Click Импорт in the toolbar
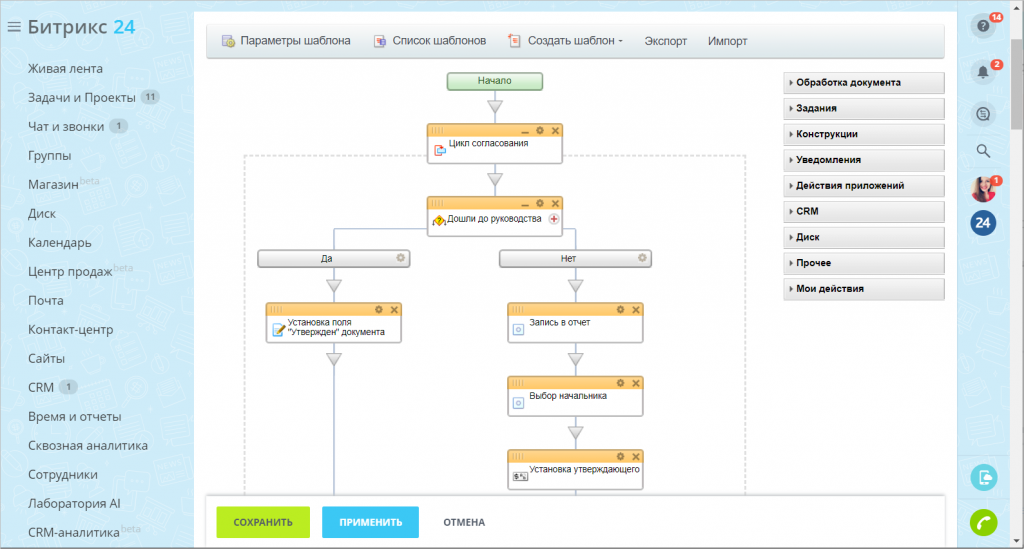1024x549 pixels. (x=728, y=41)
